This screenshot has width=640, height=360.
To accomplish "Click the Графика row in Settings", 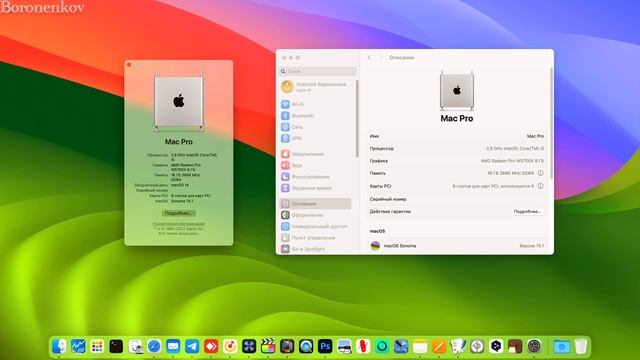I will pos(457,161).
